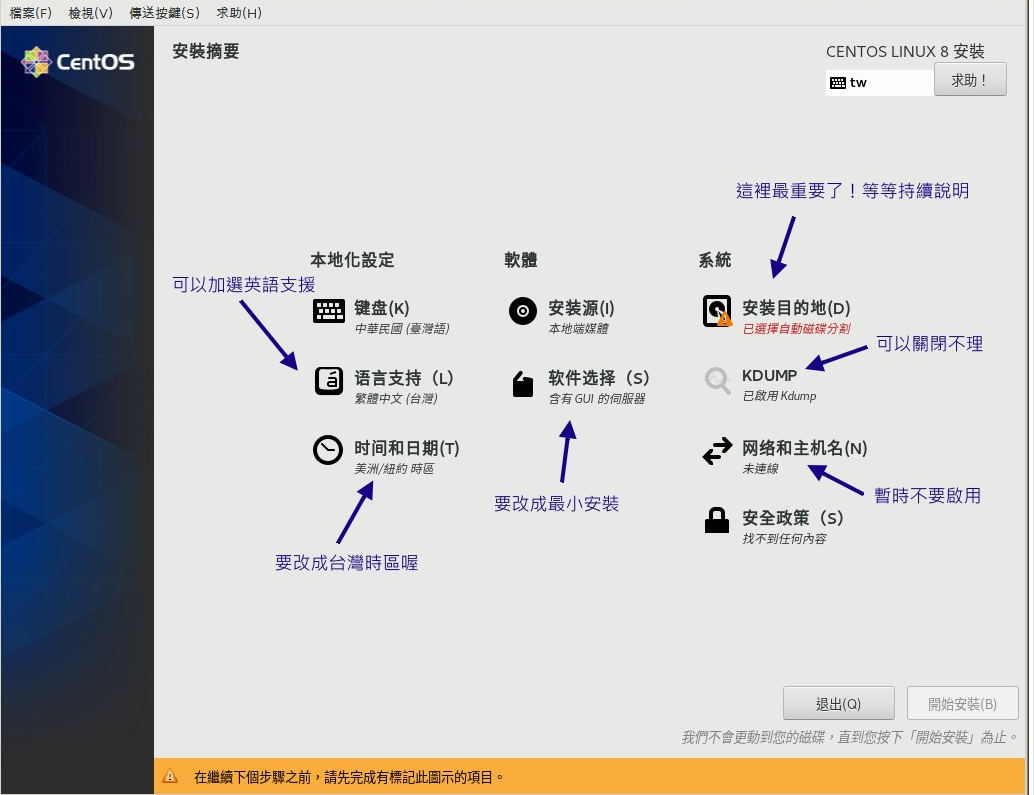Click the 含有 GUI 的伺服器 status text
This screenshot has height=795, width=1034.
point(597,398)
